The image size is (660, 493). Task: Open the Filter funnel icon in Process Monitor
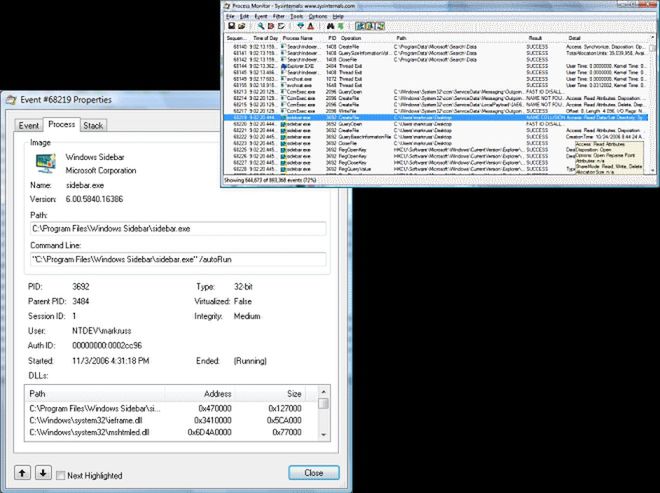(x=301, y=26)
